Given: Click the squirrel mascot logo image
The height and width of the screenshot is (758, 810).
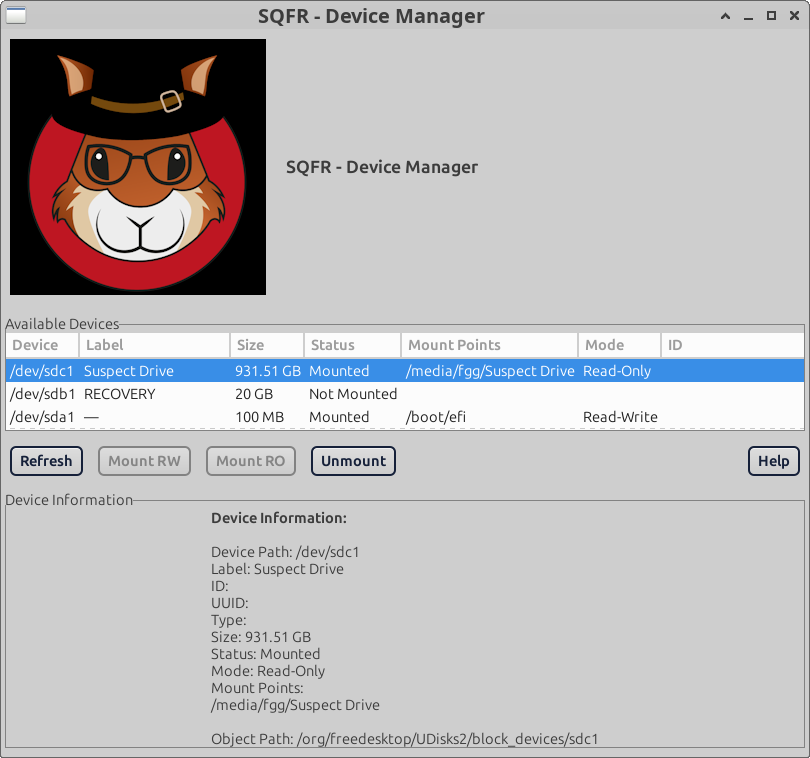Looking at the screenshot, I should click(138, 167).
